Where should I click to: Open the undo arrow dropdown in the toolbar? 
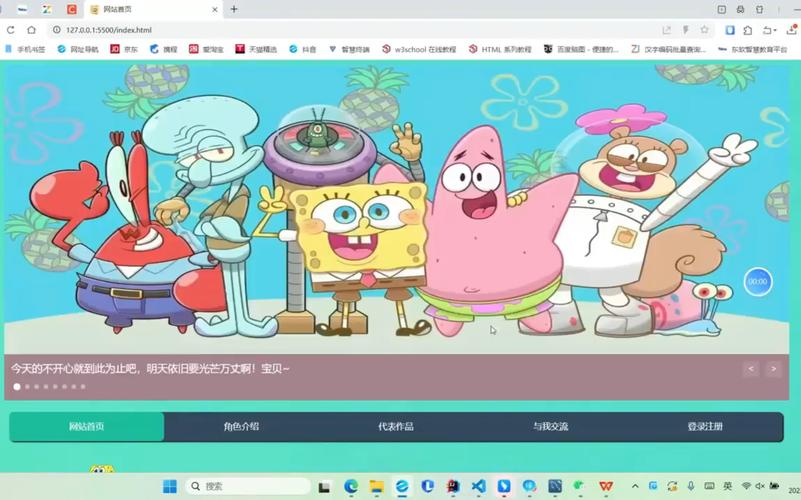point(769,30)
